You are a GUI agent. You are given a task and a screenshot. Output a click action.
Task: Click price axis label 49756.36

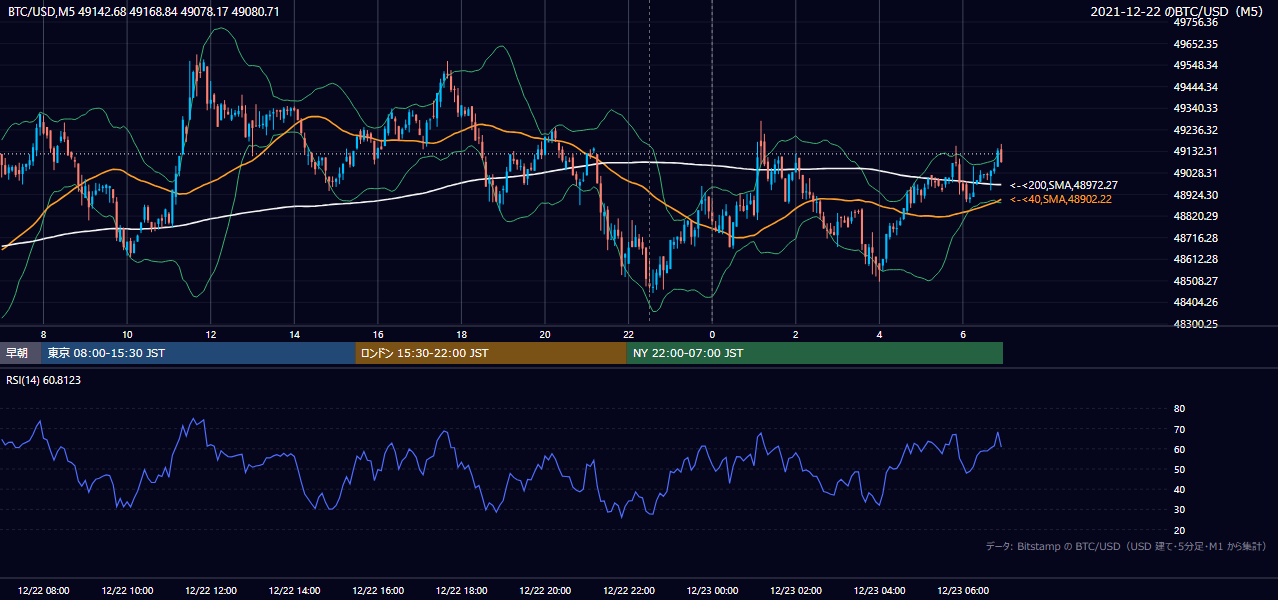pos(1195,22)
